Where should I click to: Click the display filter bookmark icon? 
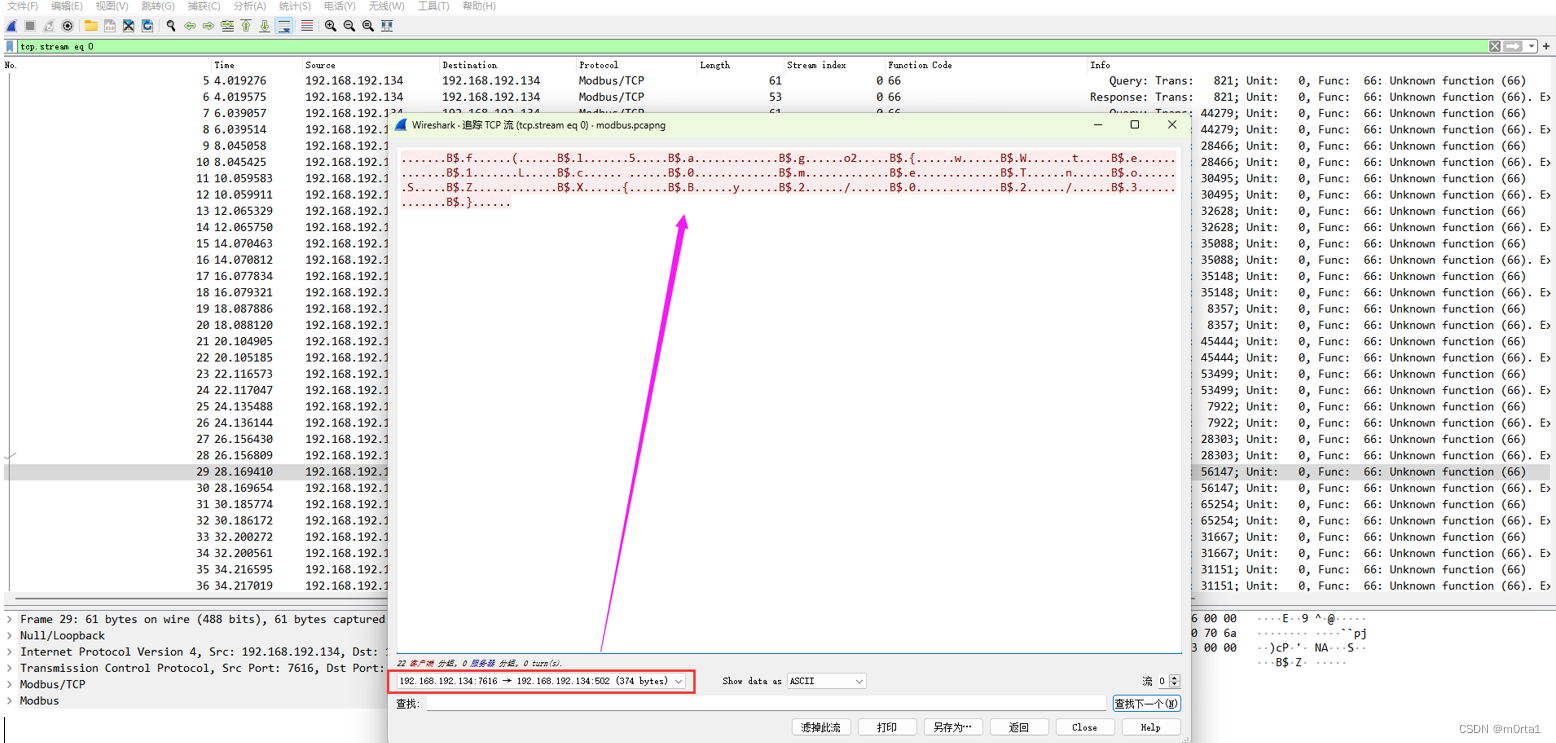point(10,47)
